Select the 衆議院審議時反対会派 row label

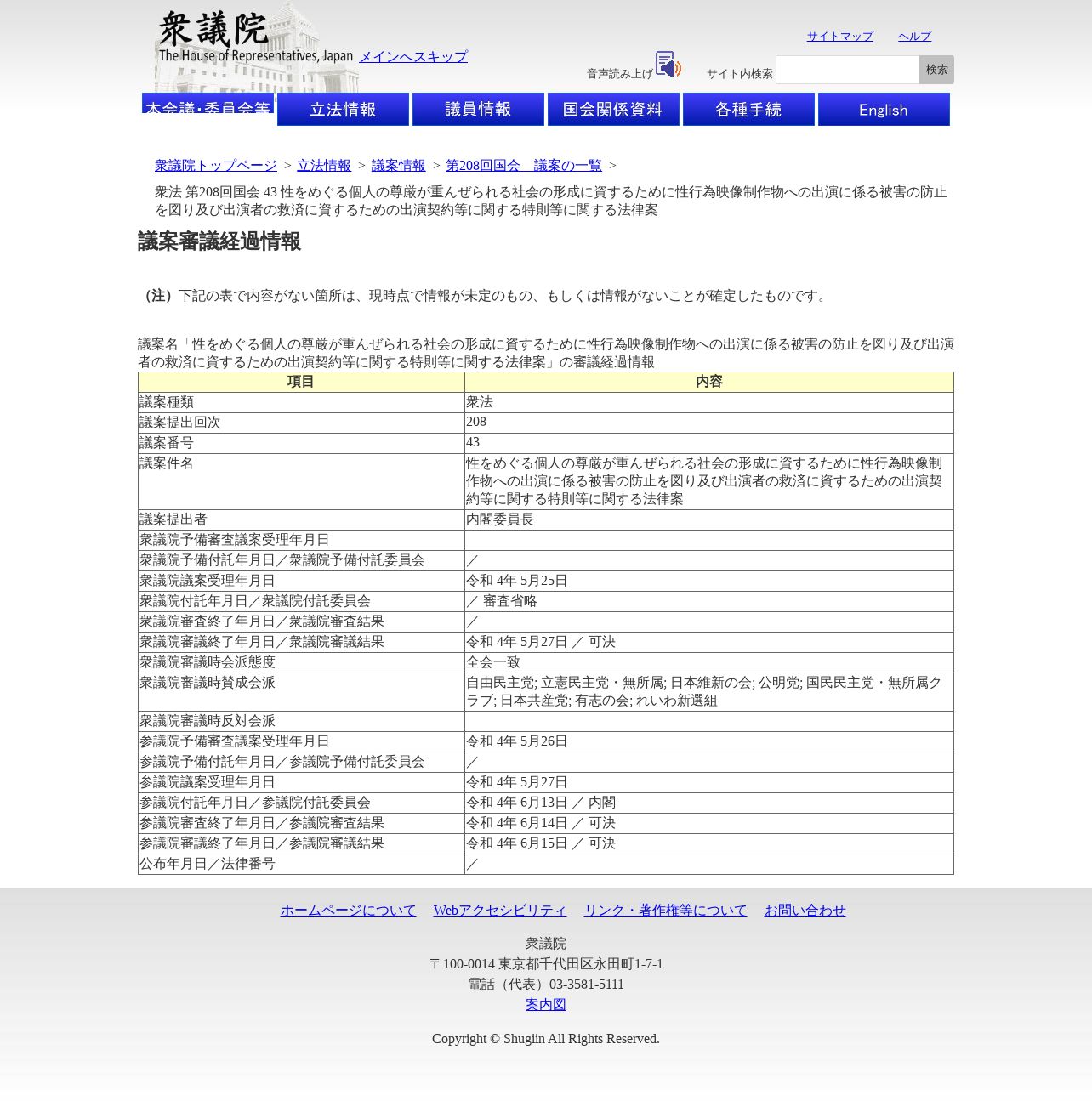(x=301, y=721)
